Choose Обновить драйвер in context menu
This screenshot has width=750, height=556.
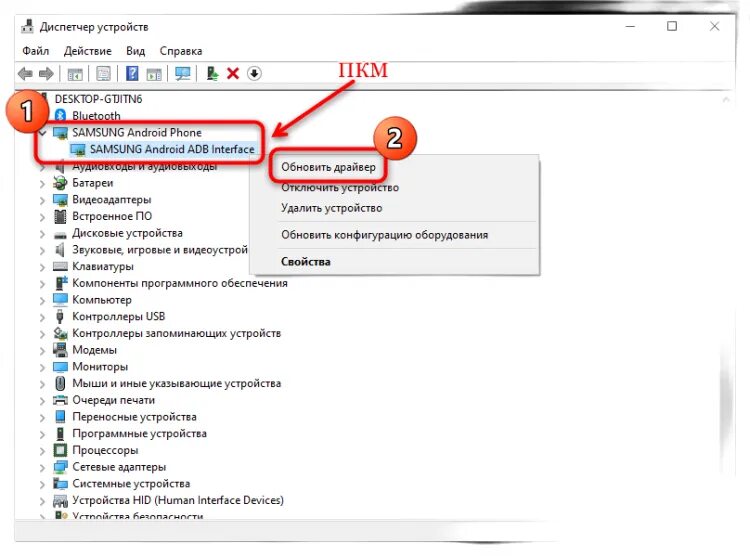pyautogui.click(x=328, y=167)
